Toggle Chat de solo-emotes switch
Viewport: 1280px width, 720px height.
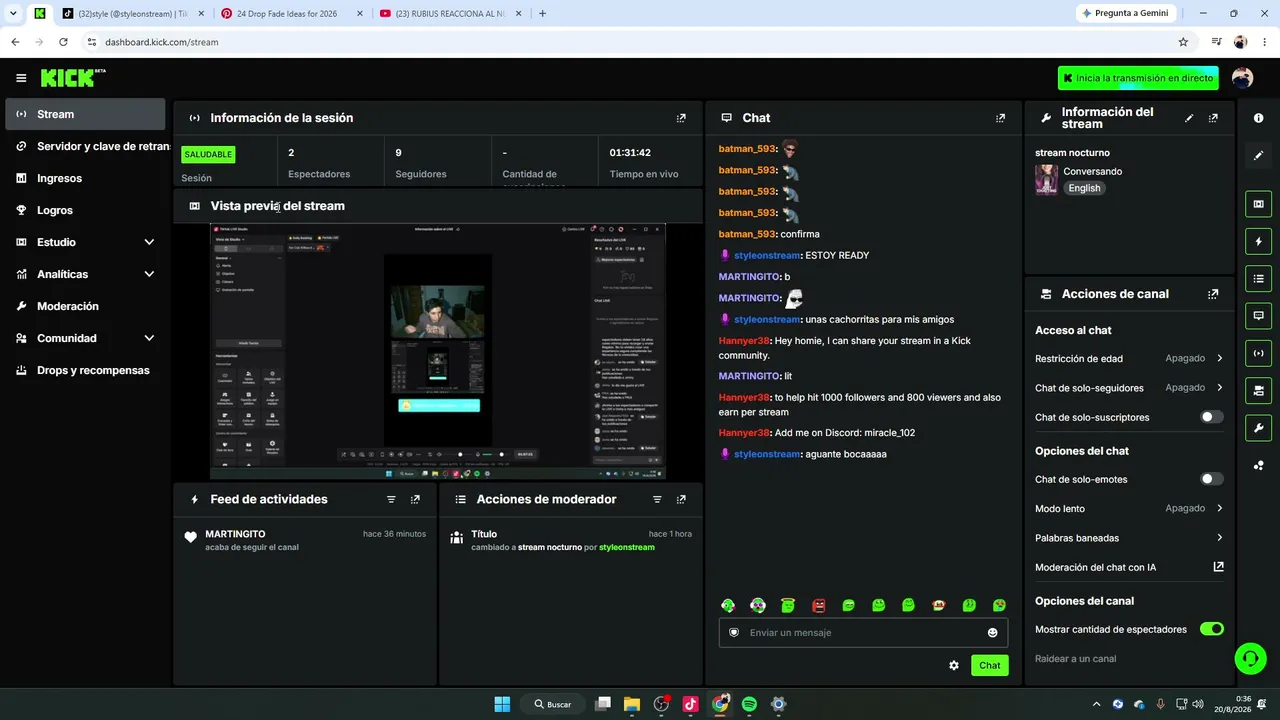point(1211,479)
